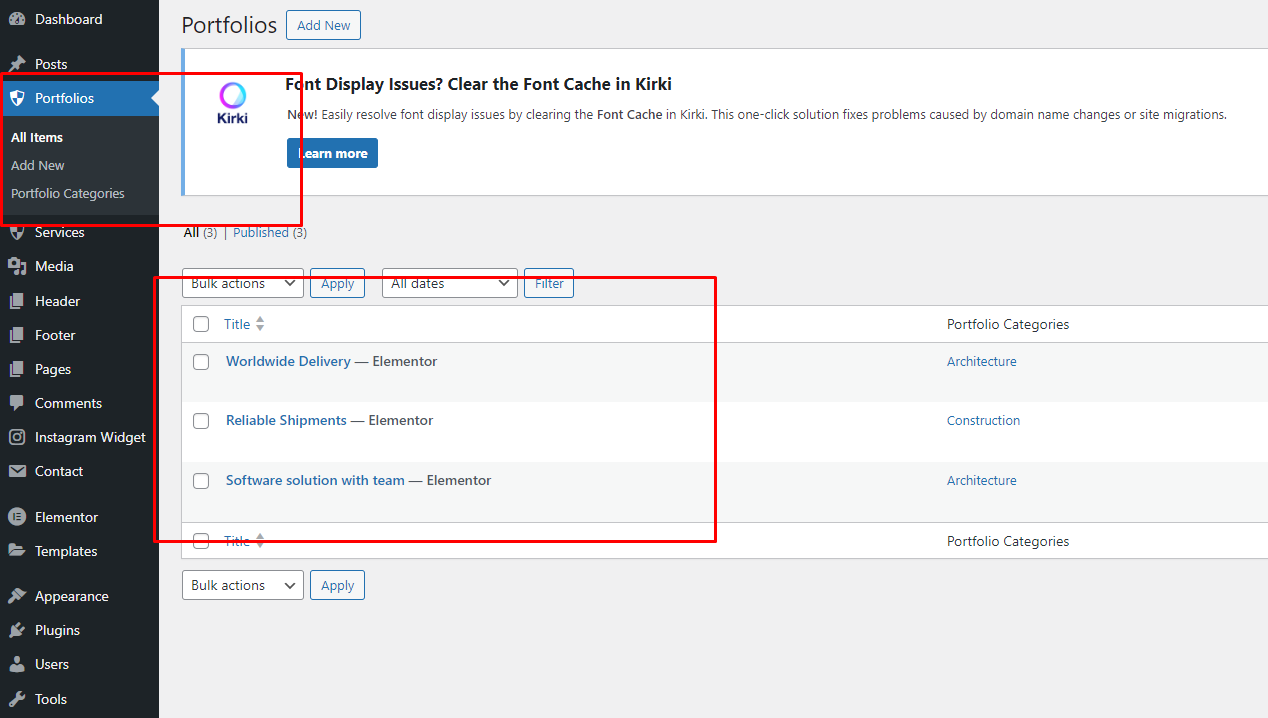1268x718 pixels.
Task: Click the Pages icon in sidebar
Action: pos(17,369)
